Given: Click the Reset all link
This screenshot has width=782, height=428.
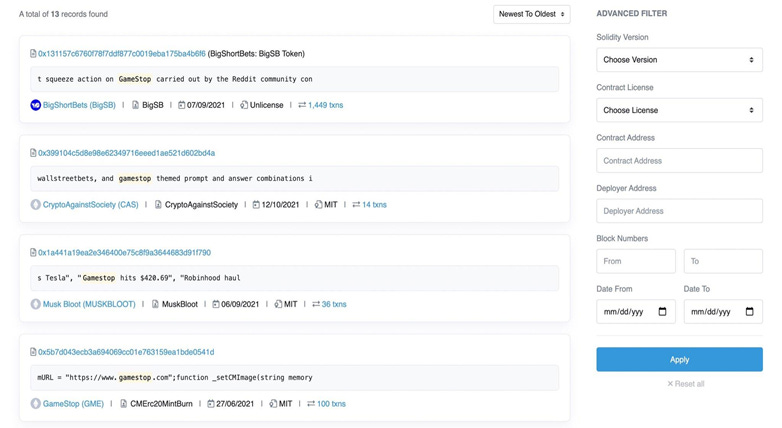Looking at the screenshot, I should 686,384.
